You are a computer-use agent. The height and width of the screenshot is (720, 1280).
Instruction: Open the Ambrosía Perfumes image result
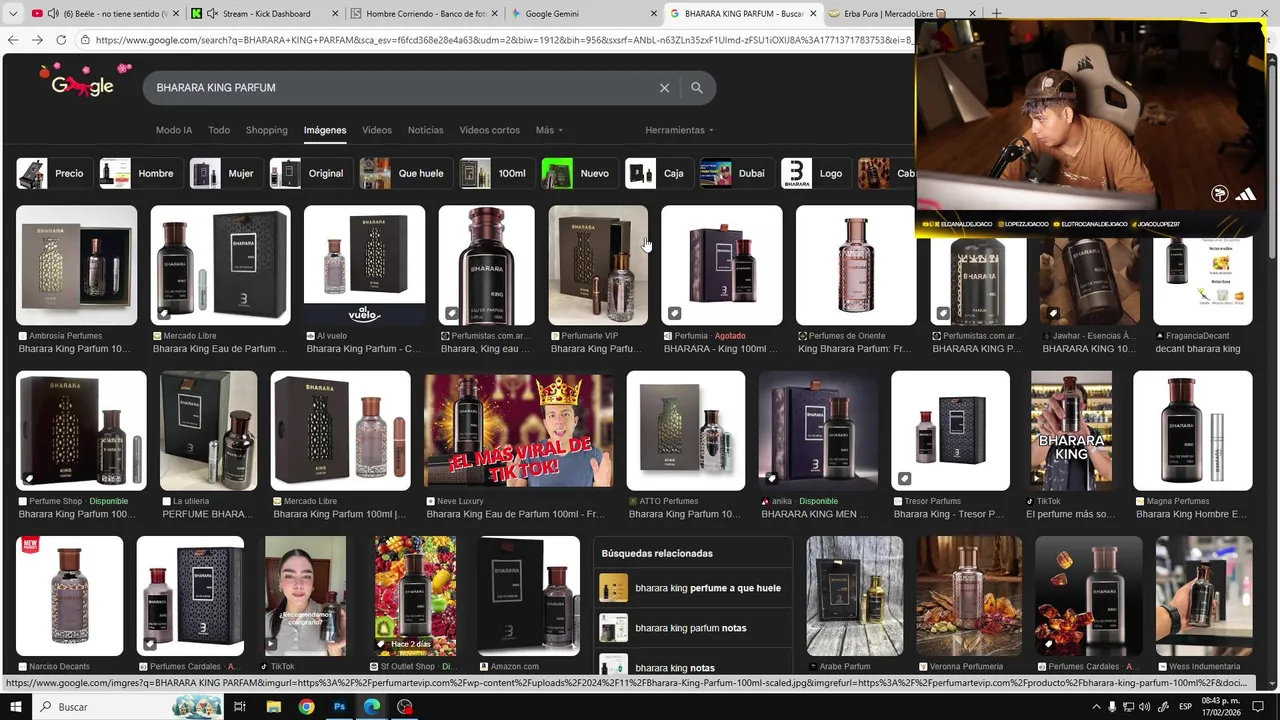click(x=76, y=265)
